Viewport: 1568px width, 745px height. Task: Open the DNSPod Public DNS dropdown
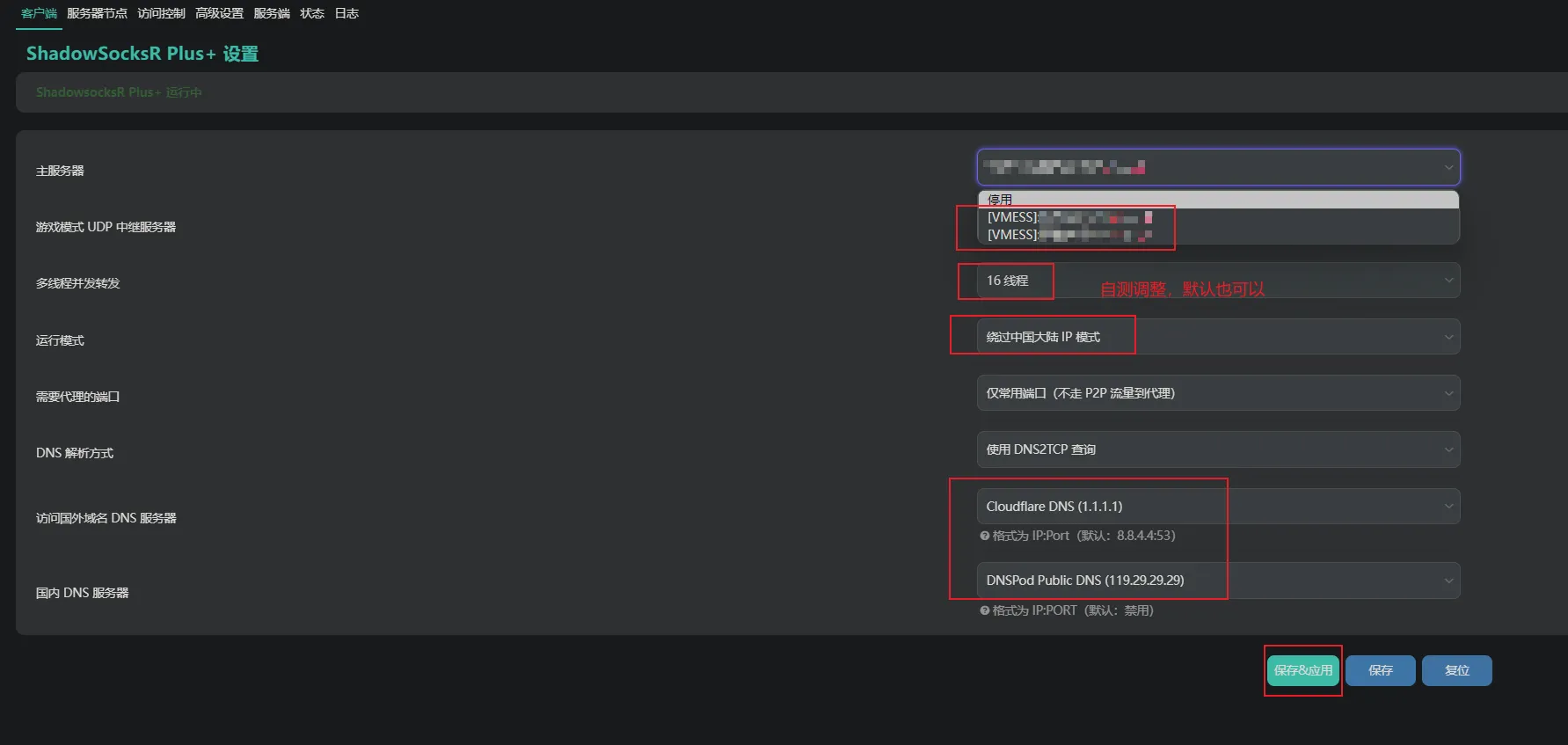(1218, 581)
